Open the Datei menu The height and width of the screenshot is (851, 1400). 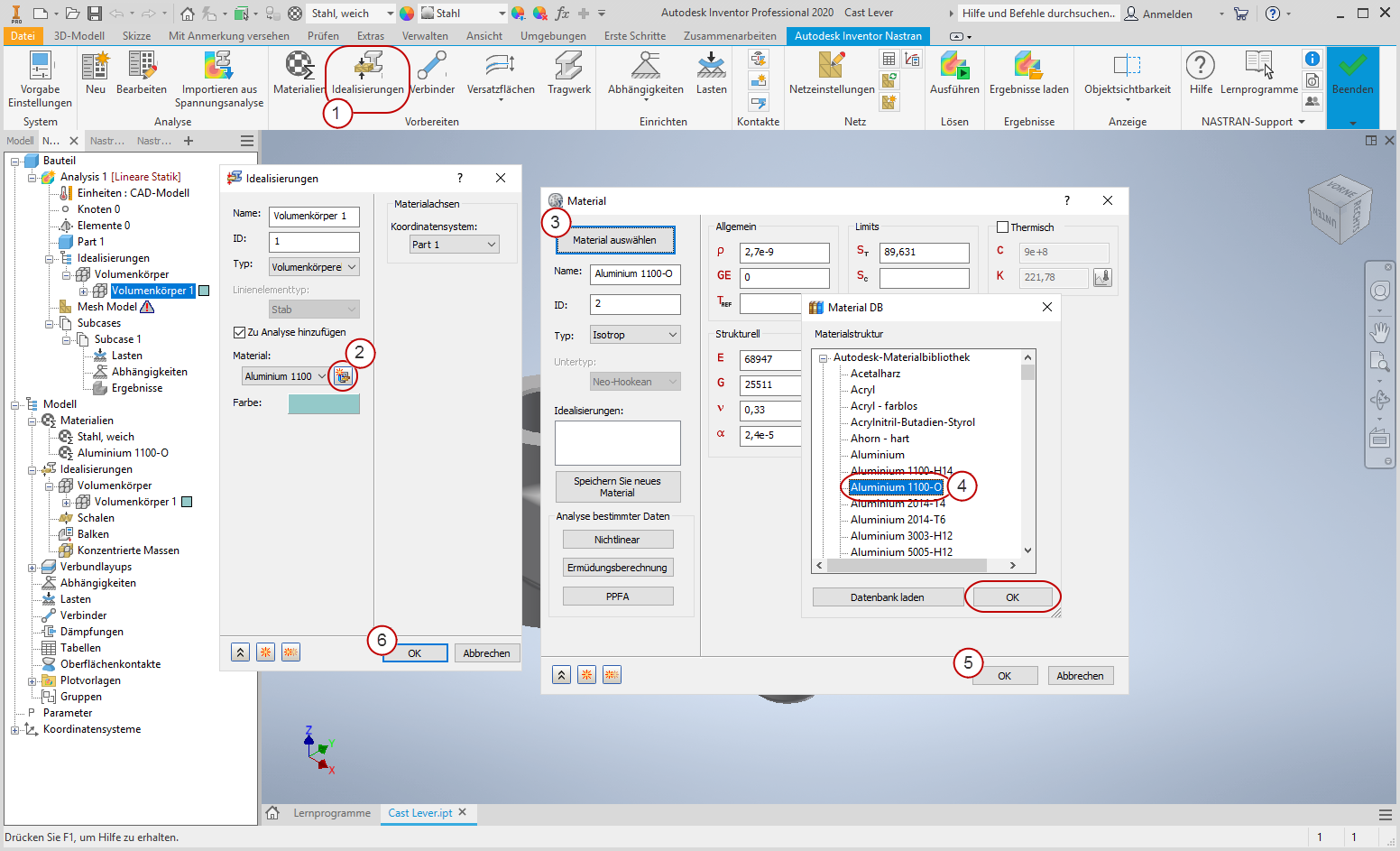[x=23, y=36]
